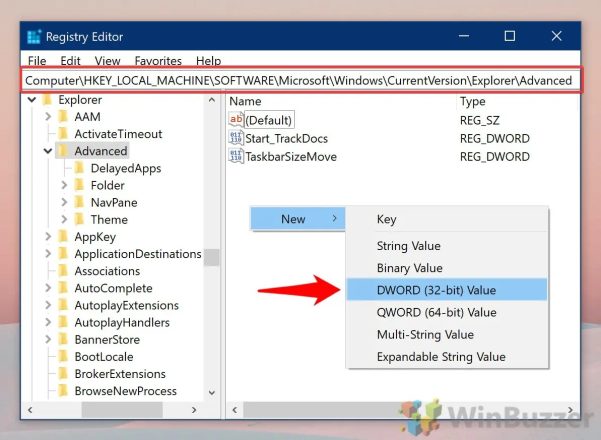
Task: Select the BootLocale key label
Action: pyautogui.click(x=104, y=356)
